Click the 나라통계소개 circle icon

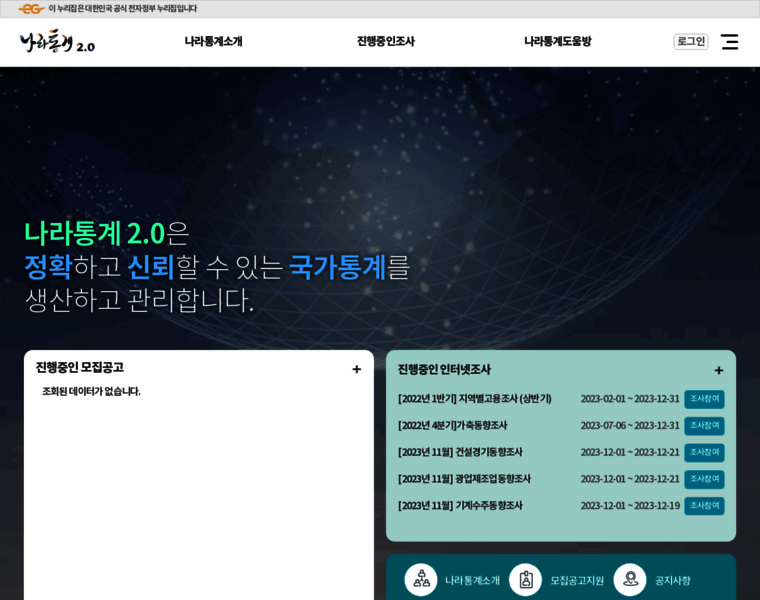pos(421,580)
